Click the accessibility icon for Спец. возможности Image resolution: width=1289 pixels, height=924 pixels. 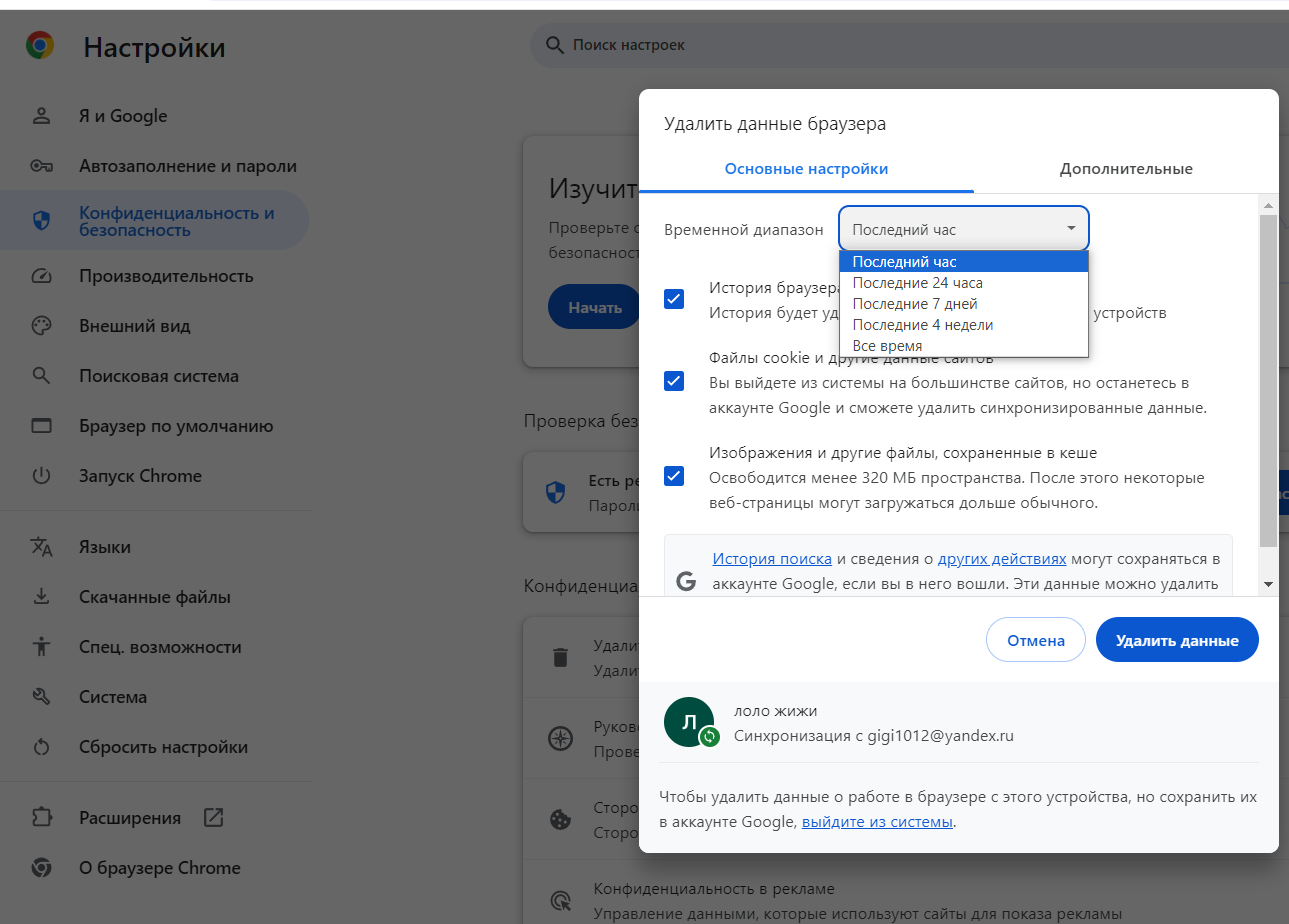(x=41, y=647)
